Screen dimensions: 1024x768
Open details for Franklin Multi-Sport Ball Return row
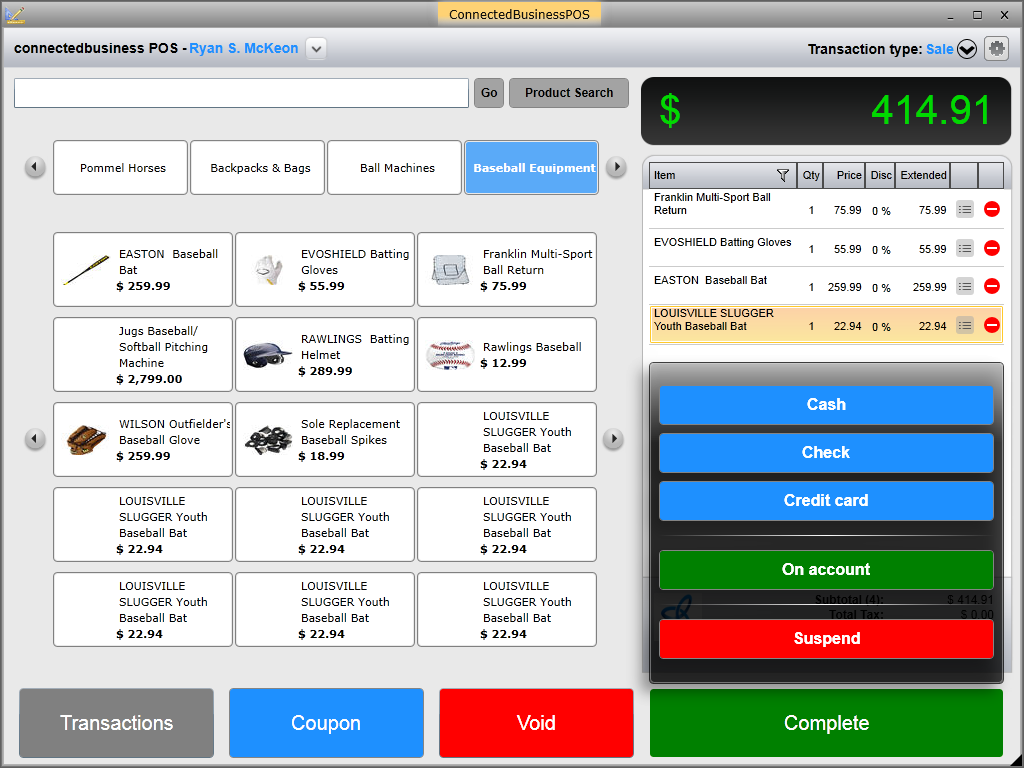(965, 210)
